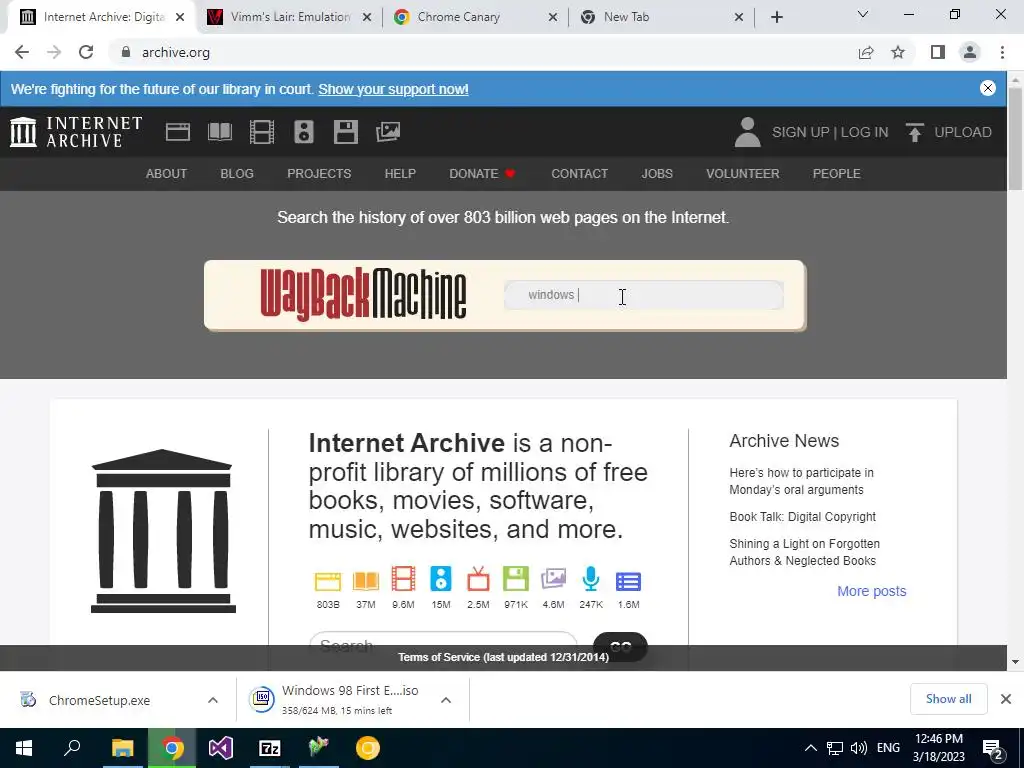Viewport: 1024px width, 768px height.
Task: Go back to the previous page
Action: pos(22,52)
